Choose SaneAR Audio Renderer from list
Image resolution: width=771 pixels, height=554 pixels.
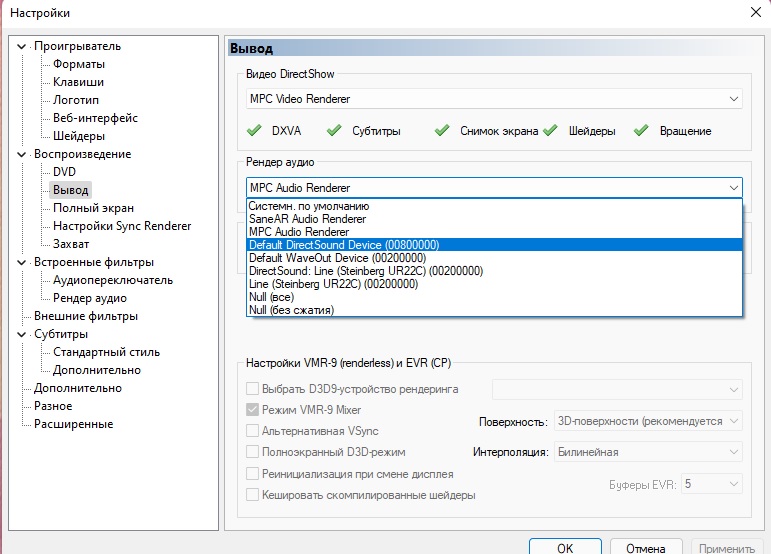pos(307,219)
